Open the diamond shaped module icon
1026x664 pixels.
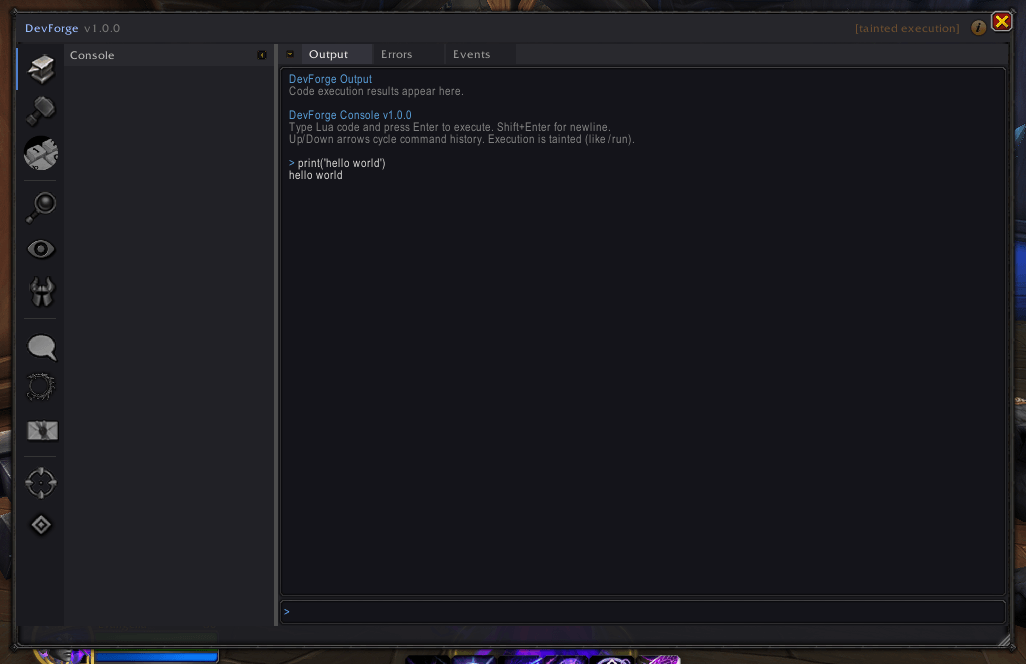[x=41, y=525]
